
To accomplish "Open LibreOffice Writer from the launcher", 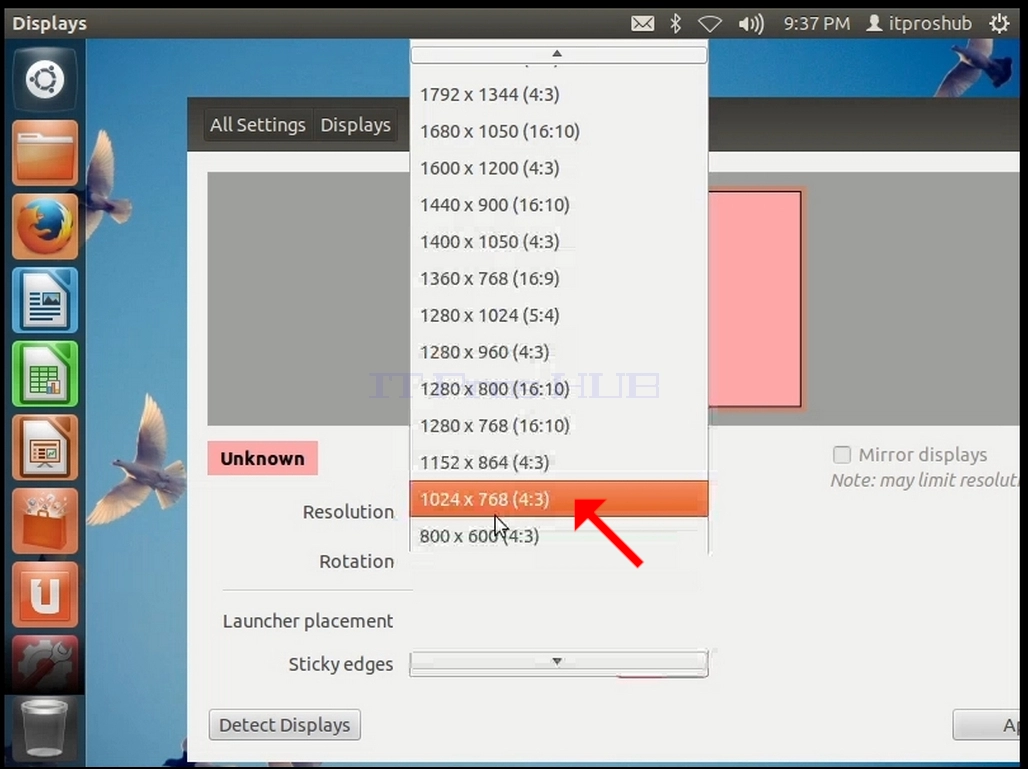I will 45,300.
